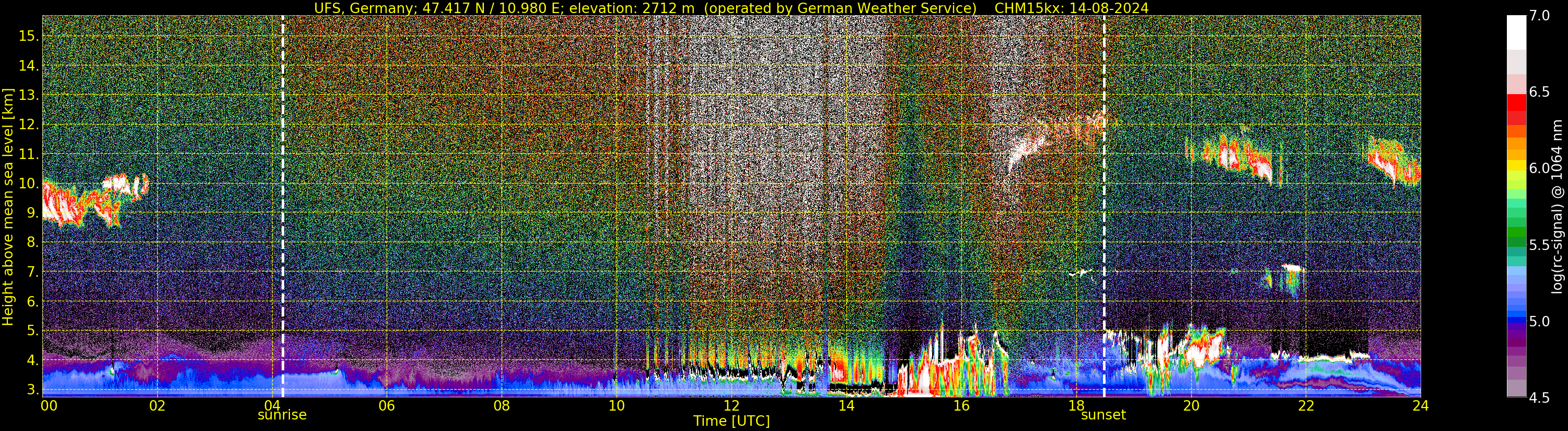The image size is (1568, 431).
Task: Click the white dashed sunset marker line
Action: pos(1104,206)
